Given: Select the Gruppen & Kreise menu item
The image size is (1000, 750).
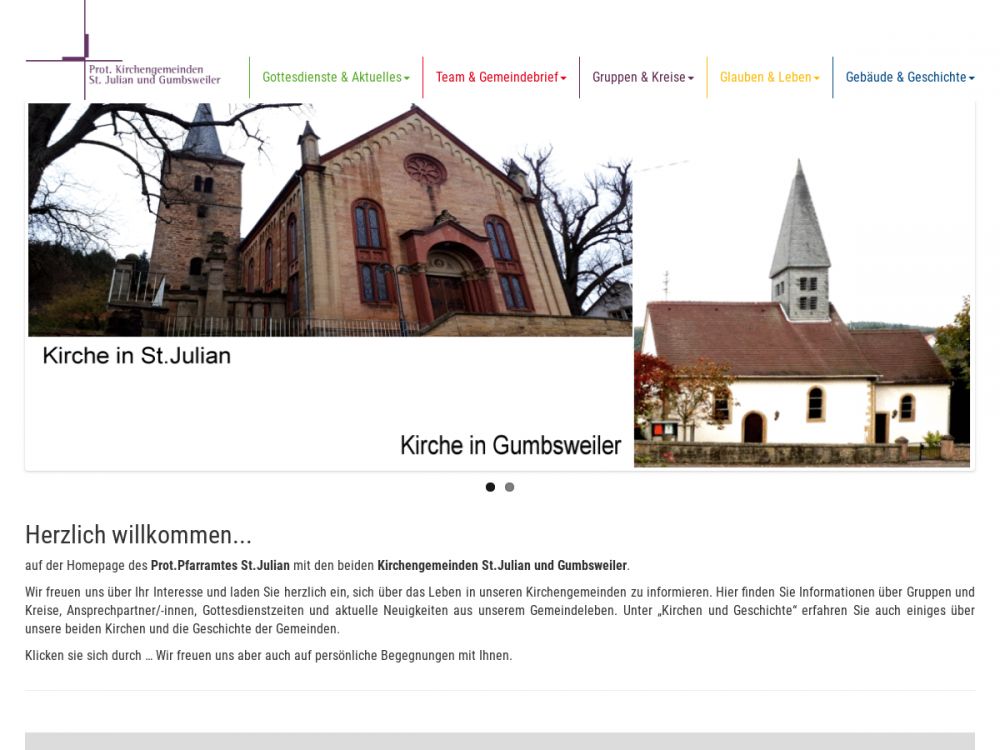Looking at the screenshot, I should coord(638,77).
